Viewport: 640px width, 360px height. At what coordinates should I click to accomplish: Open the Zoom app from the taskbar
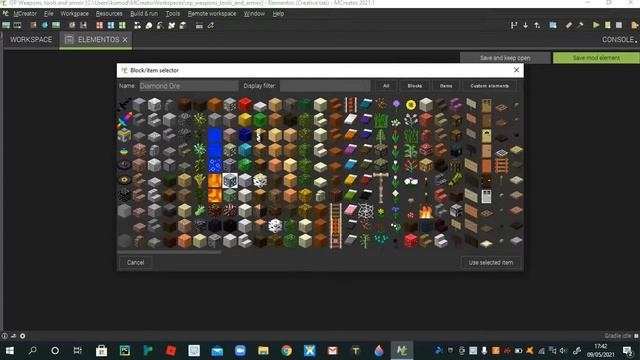point(240,351)
